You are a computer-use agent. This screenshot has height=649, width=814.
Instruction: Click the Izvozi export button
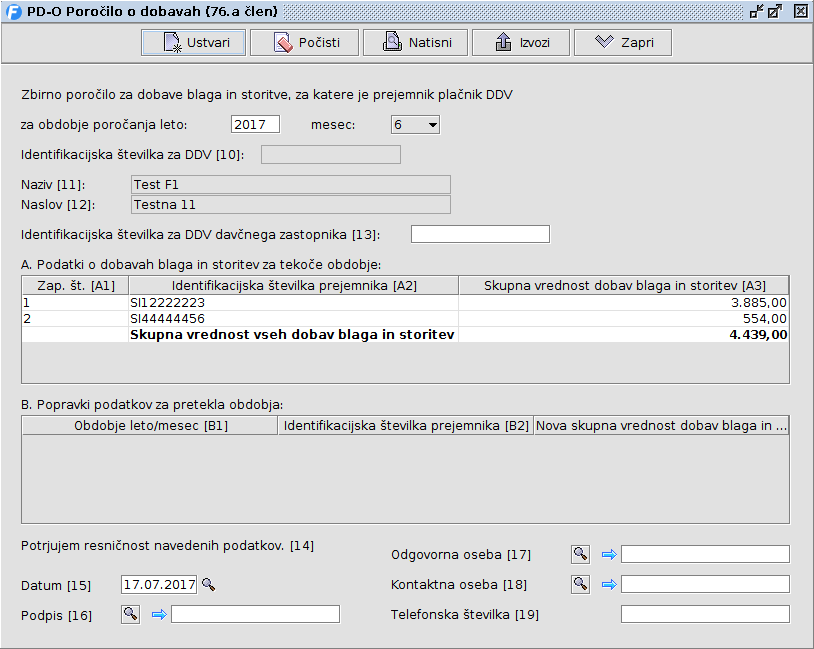[x=520, y=43]
